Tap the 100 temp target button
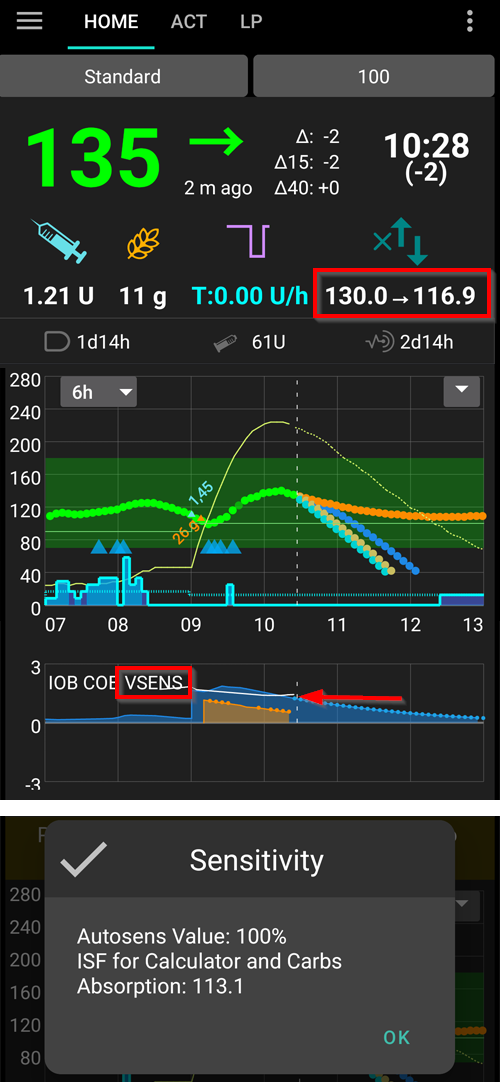This screenshot has width=500, height=1082. coord(374,76)
